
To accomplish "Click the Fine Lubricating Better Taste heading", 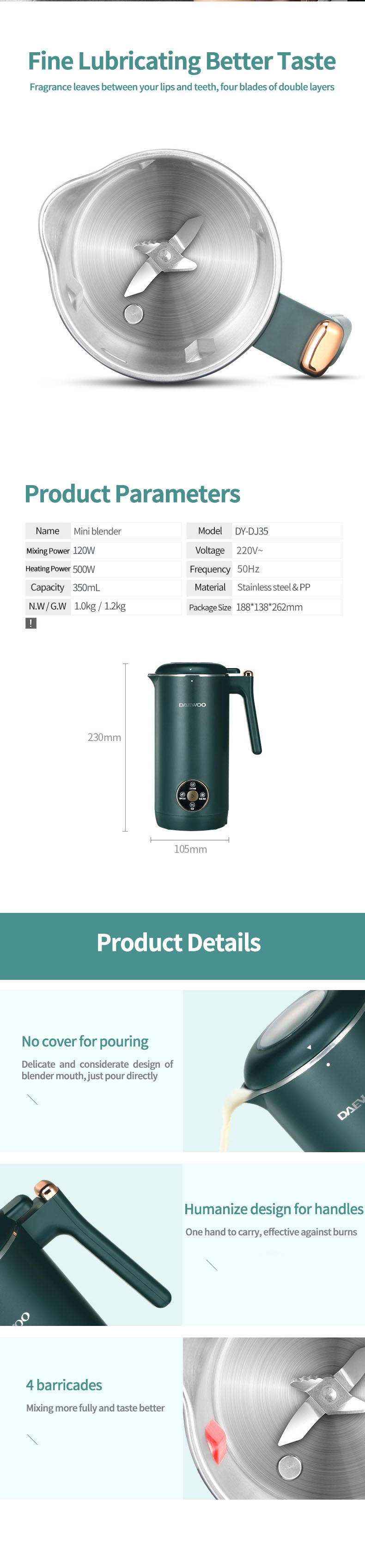I will 182,61.
